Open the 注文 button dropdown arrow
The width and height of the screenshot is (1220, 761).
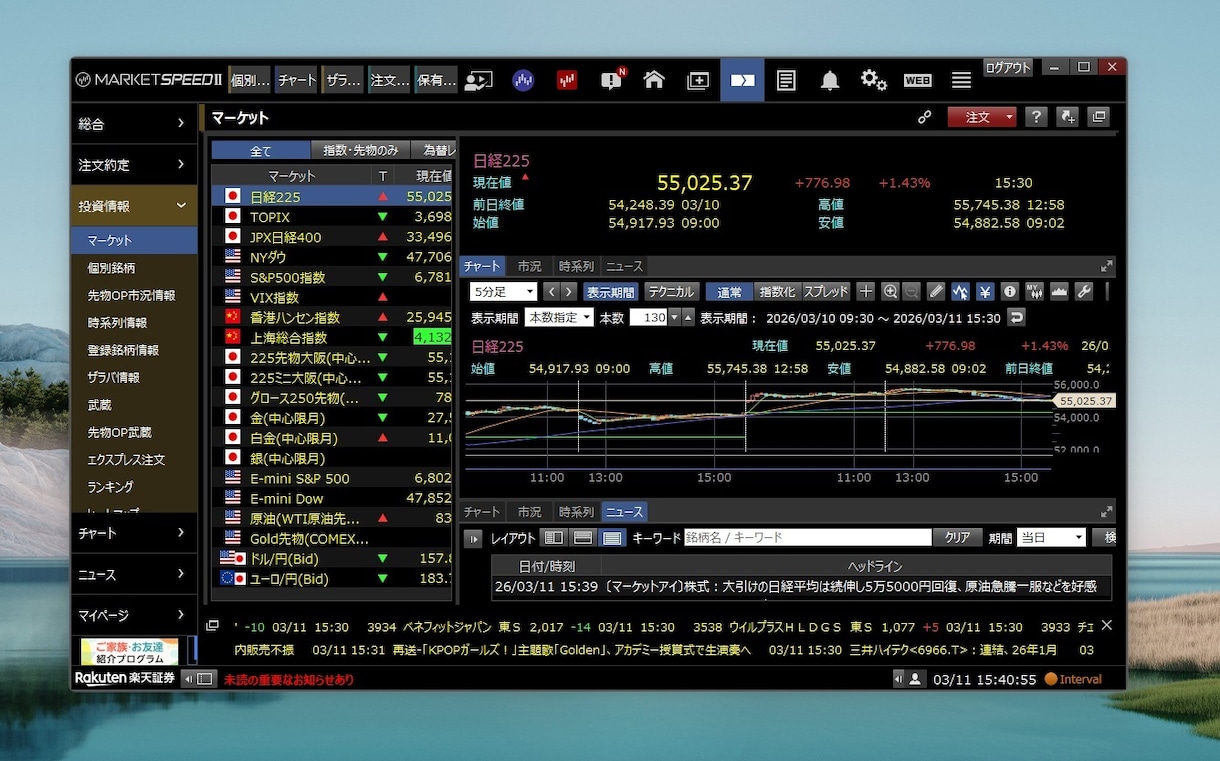pos(1009,117)
